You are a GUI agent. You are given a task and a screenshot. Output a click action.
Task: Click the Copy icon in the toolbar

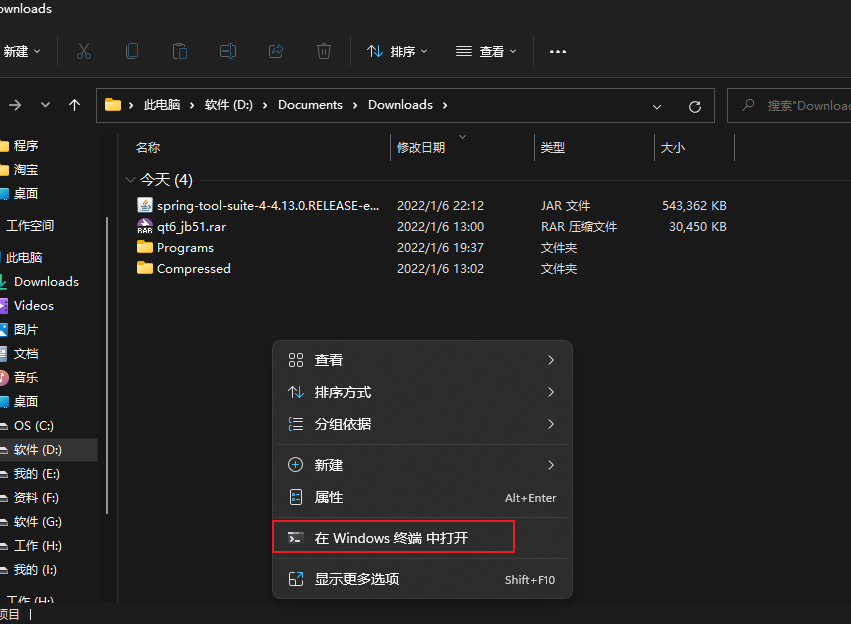132,51
